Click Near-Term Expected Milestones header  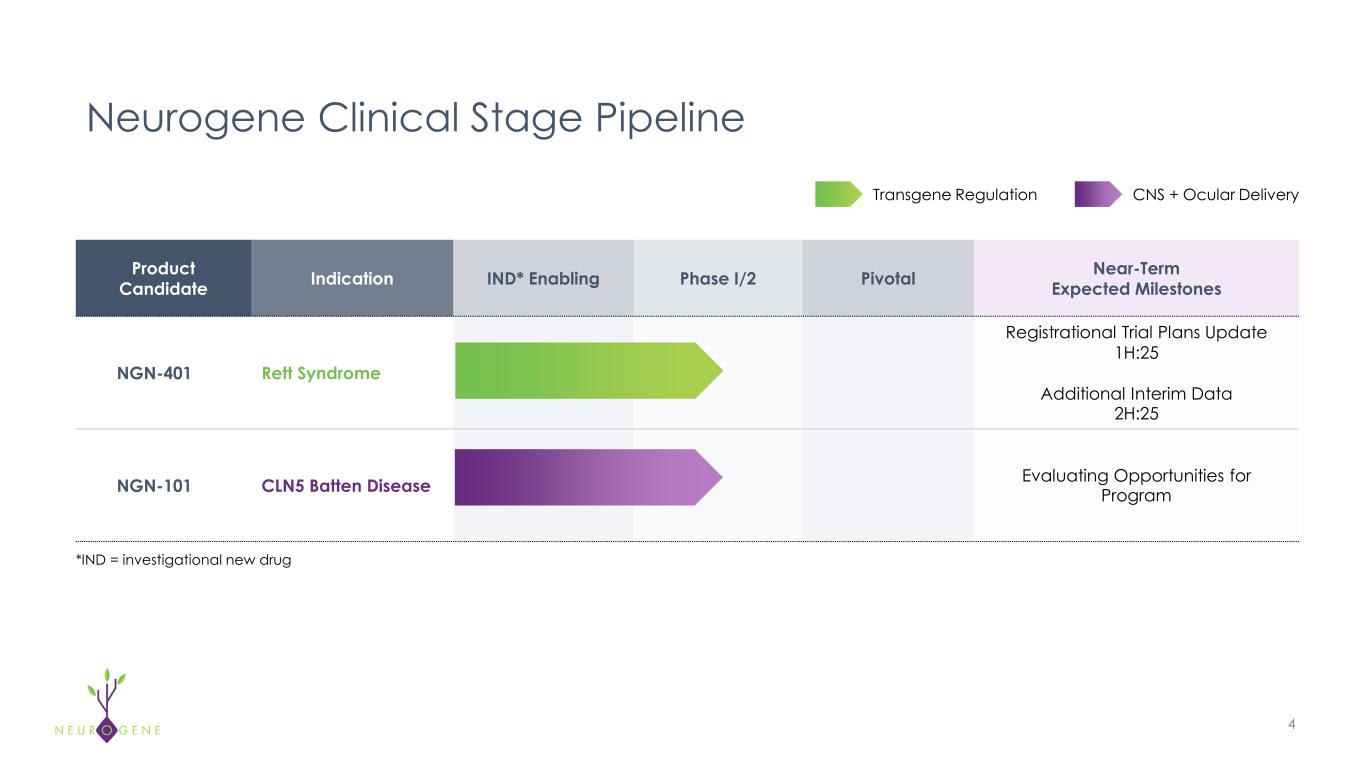pyautogui.click(x=1136, y=278)
